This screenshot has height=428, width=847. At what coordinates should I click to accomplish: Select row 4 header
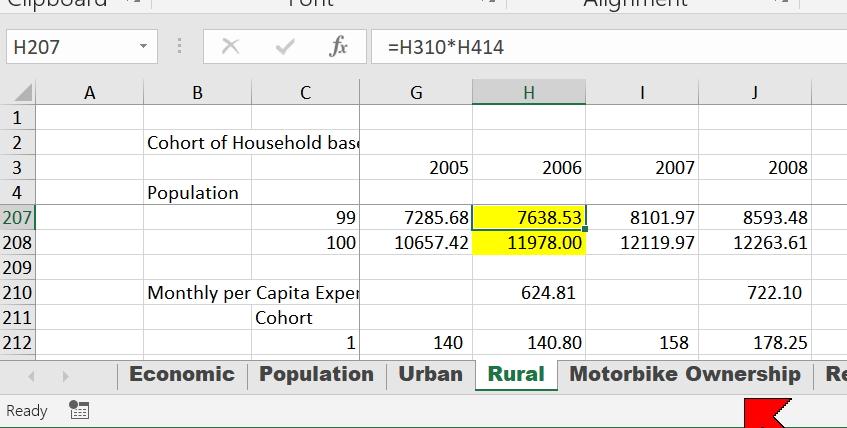tap(17, 192)
